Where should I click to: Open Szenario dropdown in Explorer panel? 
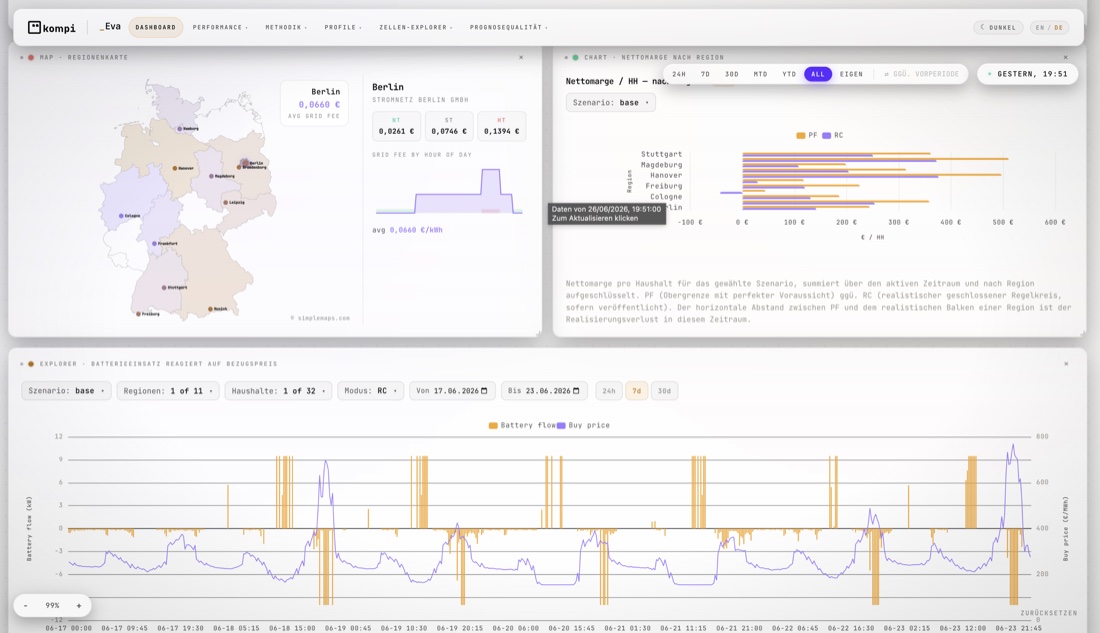66,391
